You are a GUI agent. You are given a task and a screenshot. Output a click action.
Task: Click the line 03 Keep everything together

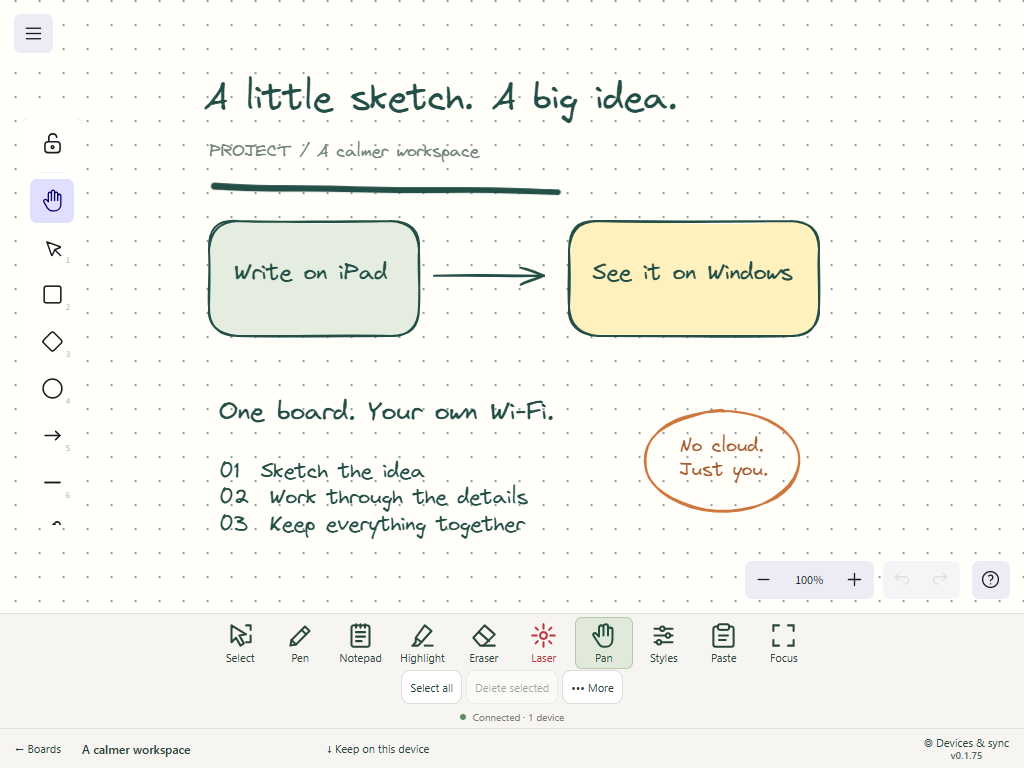[x=372, y=524]
